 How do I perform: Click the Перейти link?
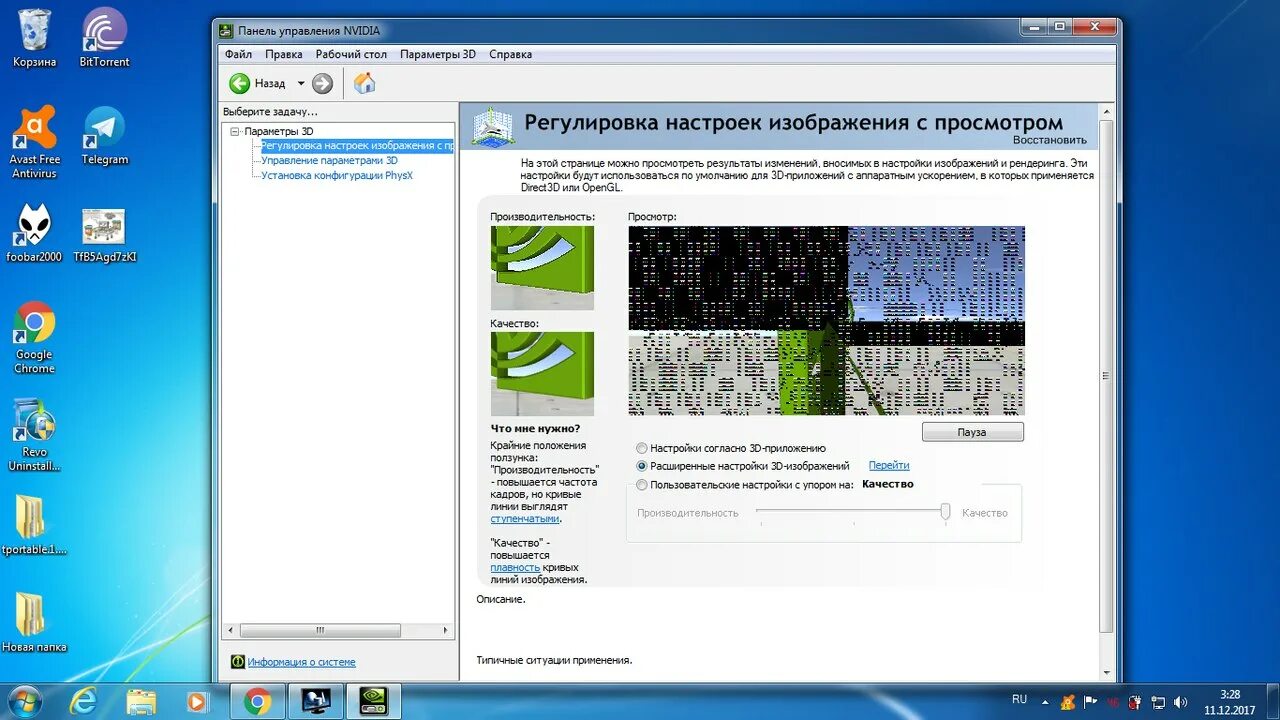889,465
